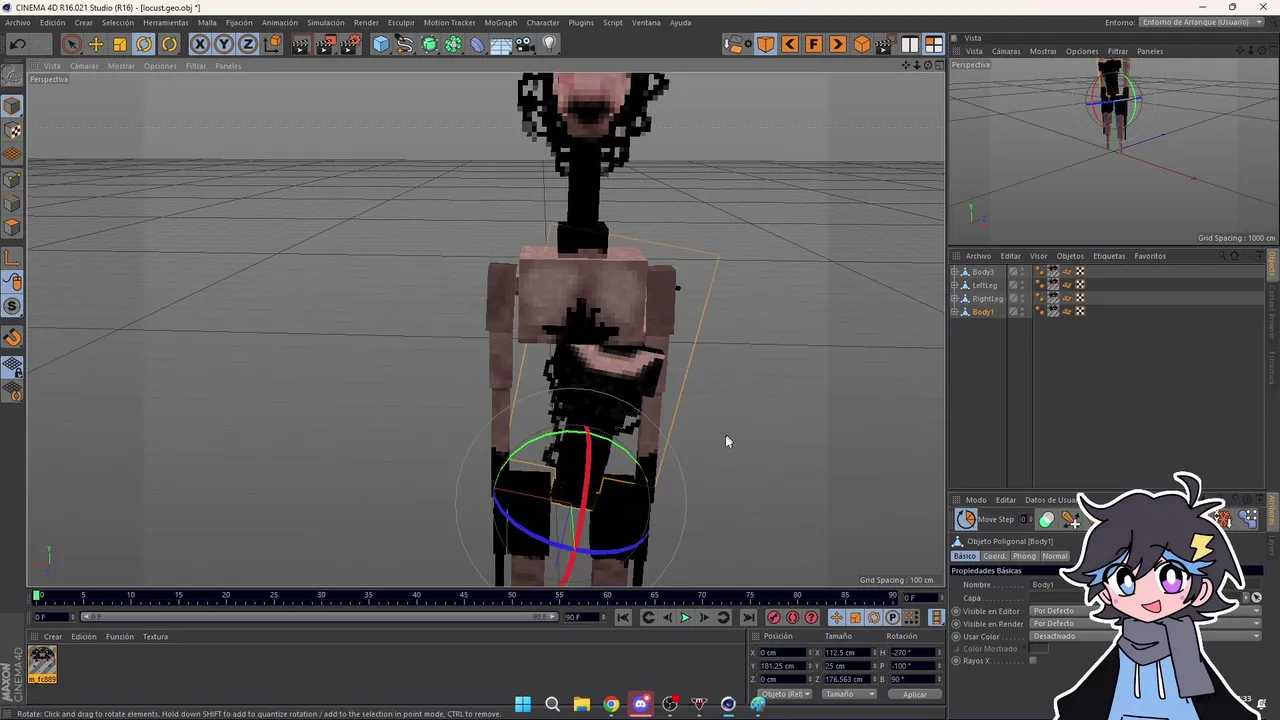Open the MoGraph menu
Image resolution: width=1280 pixels, height=720 pixels.
pos(501,22)
